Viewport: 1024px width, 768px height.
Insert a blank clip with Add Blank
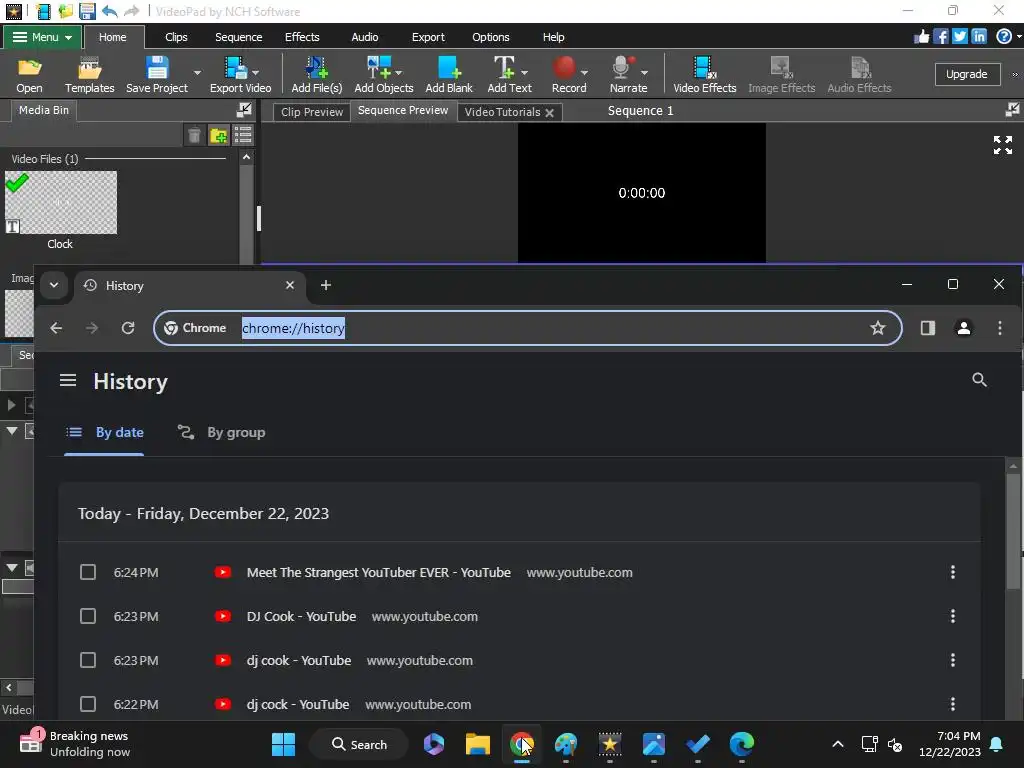click(449, 74)
